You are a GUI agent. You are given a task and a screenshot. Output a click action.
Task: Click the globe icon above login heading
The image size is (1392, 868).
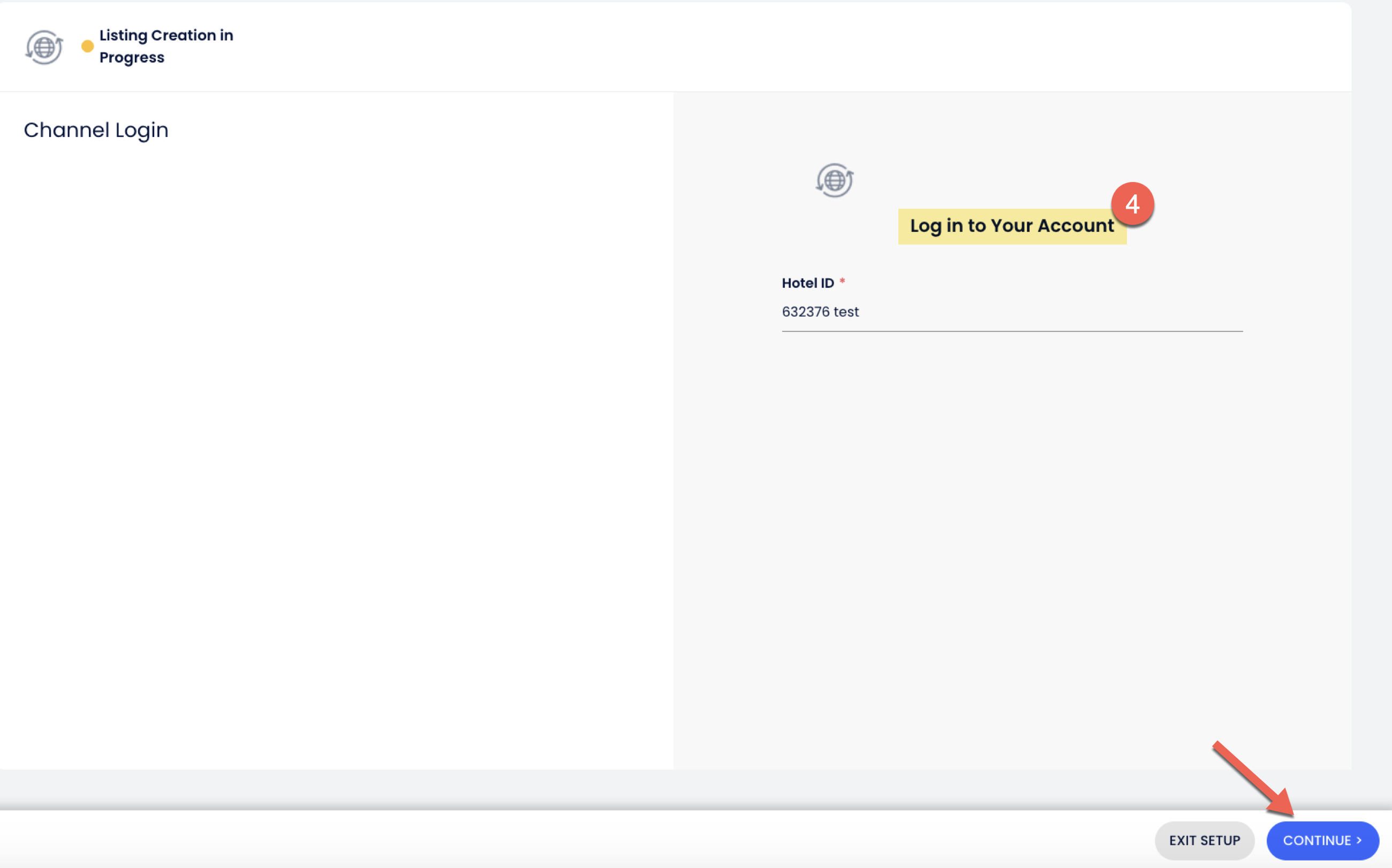click(834, 180)
